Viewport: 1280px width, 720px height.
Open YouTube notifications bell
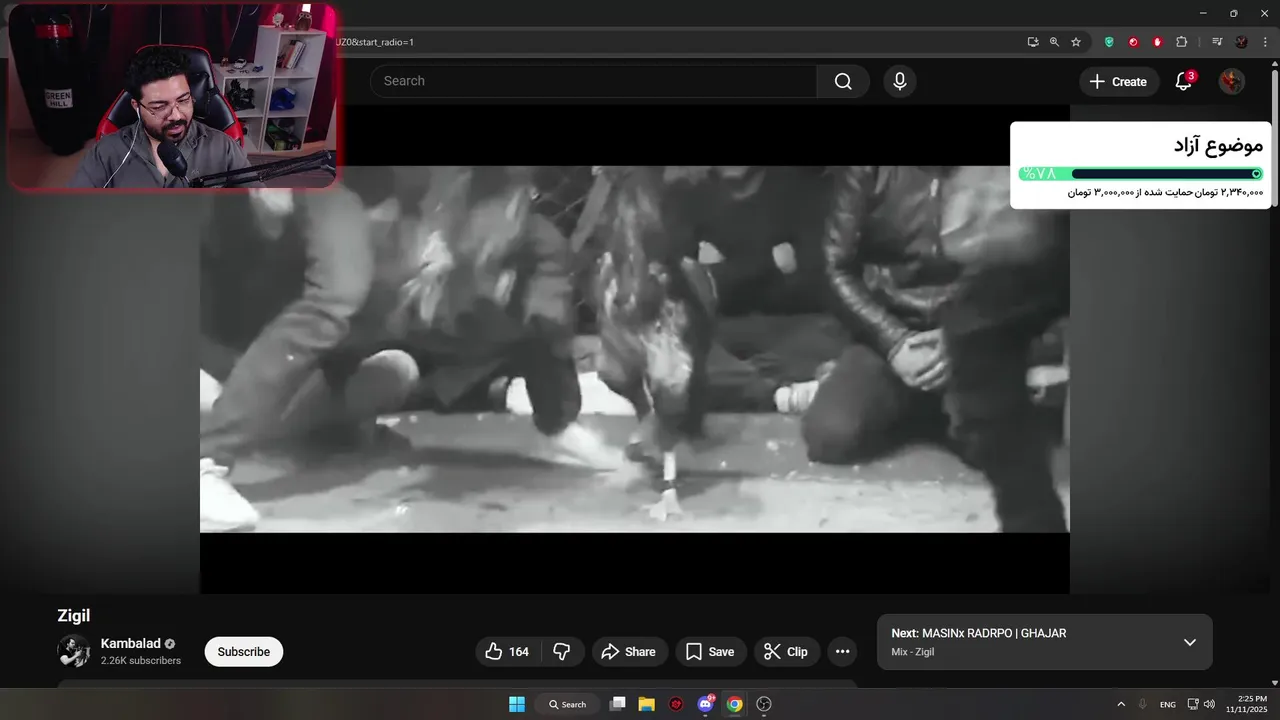pos(1184,81)
